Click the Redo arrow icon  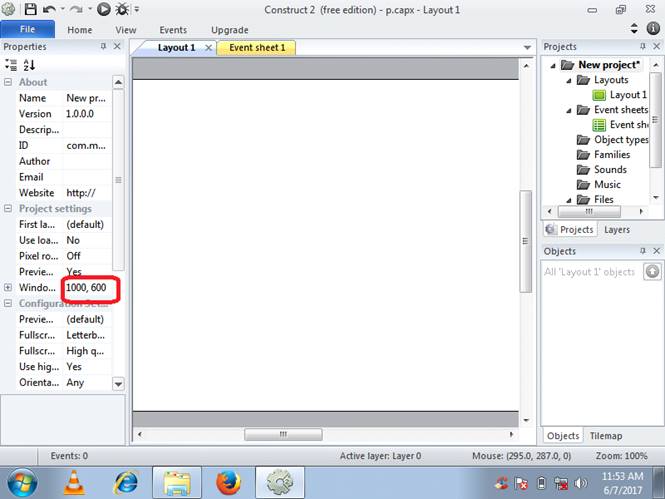click(x=76, y=9)
